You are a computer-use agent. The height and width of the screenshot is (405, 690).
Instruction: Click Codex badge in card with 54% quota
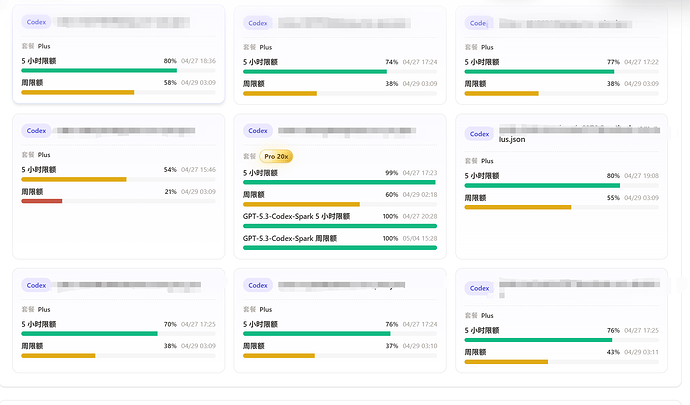pos(36,131)
